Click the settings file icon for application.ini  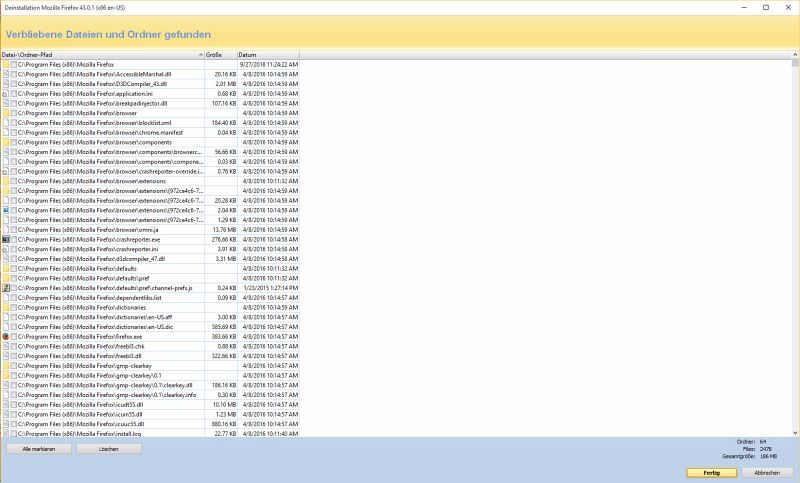[x=6, y=94]
